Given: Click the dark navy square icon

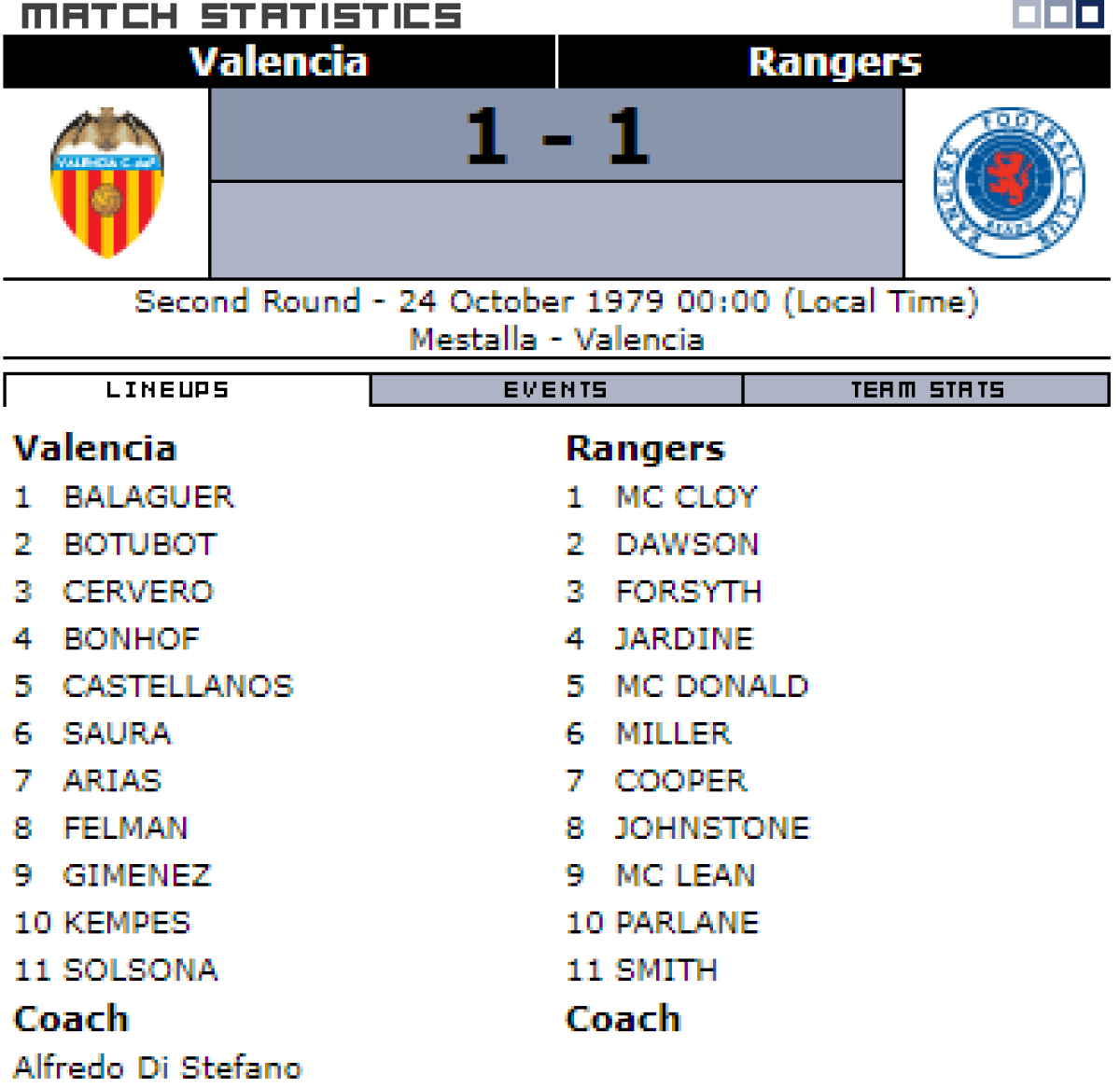Looking at the screenshot, I should (x=1089, y=14).
